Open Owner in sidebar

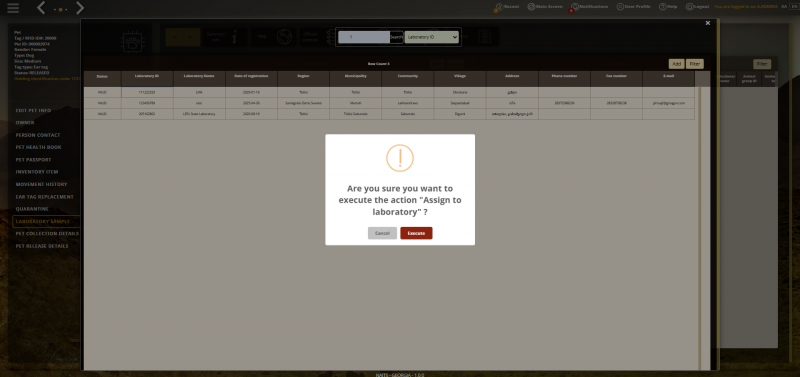click(25, 123)
